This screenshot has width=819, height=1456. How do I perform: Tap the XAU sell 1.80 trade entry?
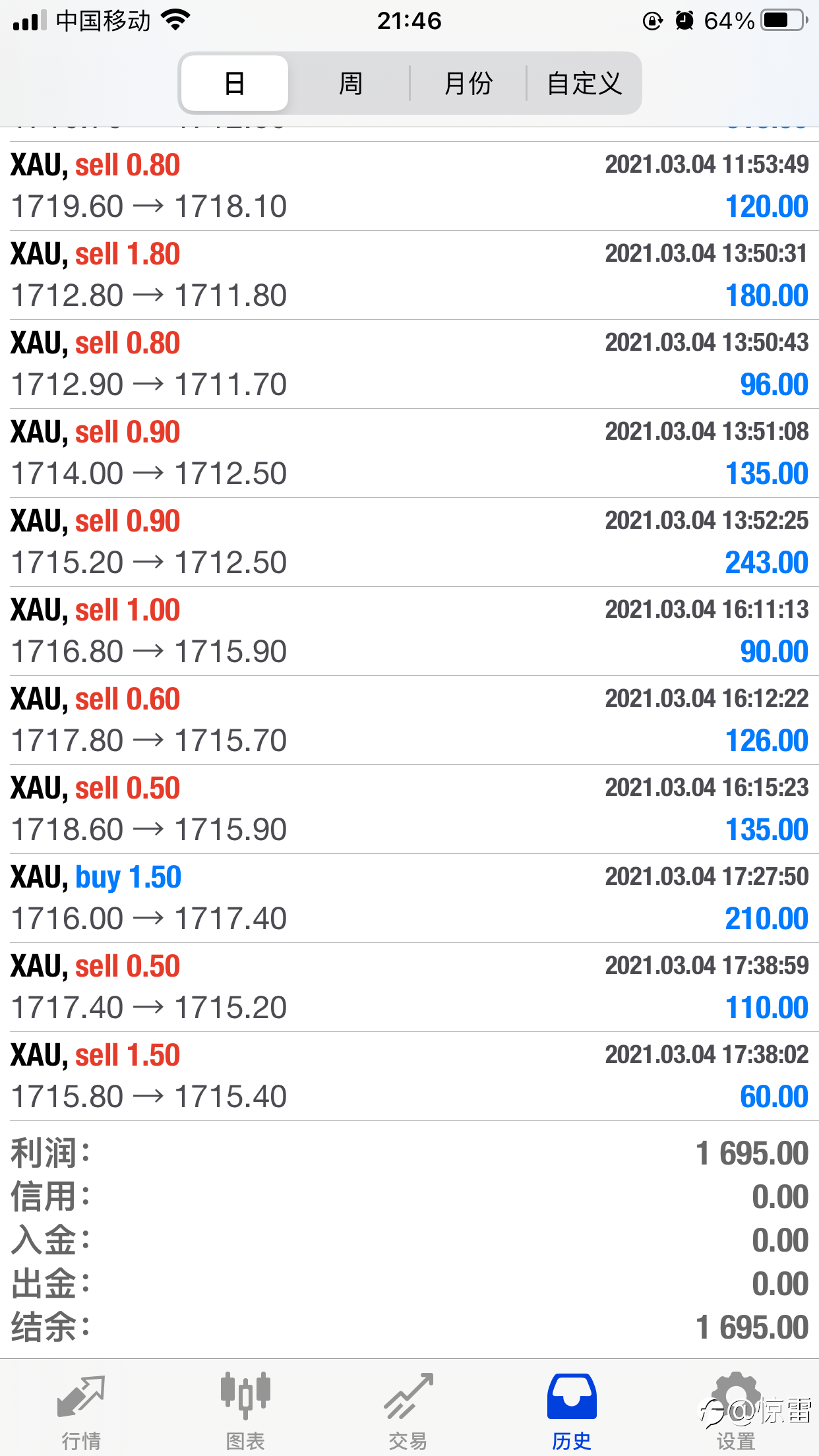(409, 275)
